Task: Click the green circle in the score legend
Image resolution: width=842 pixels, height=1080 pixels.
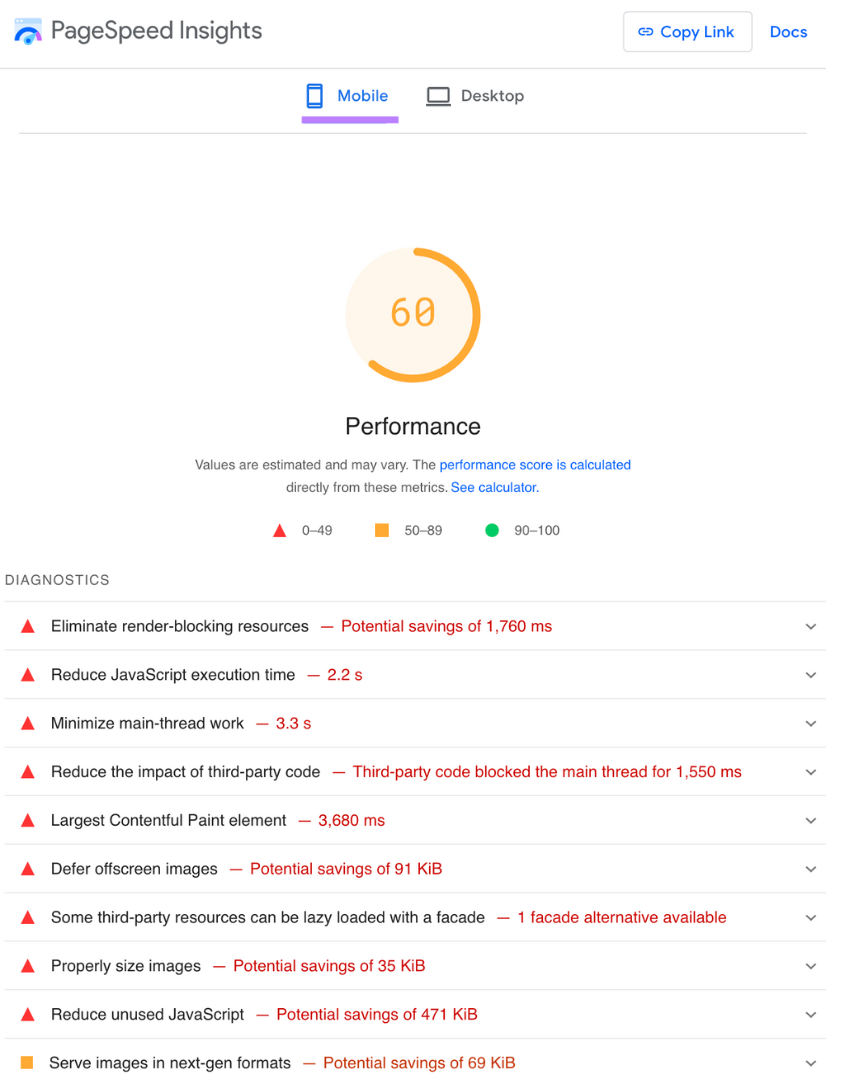Action: point(491,530)
